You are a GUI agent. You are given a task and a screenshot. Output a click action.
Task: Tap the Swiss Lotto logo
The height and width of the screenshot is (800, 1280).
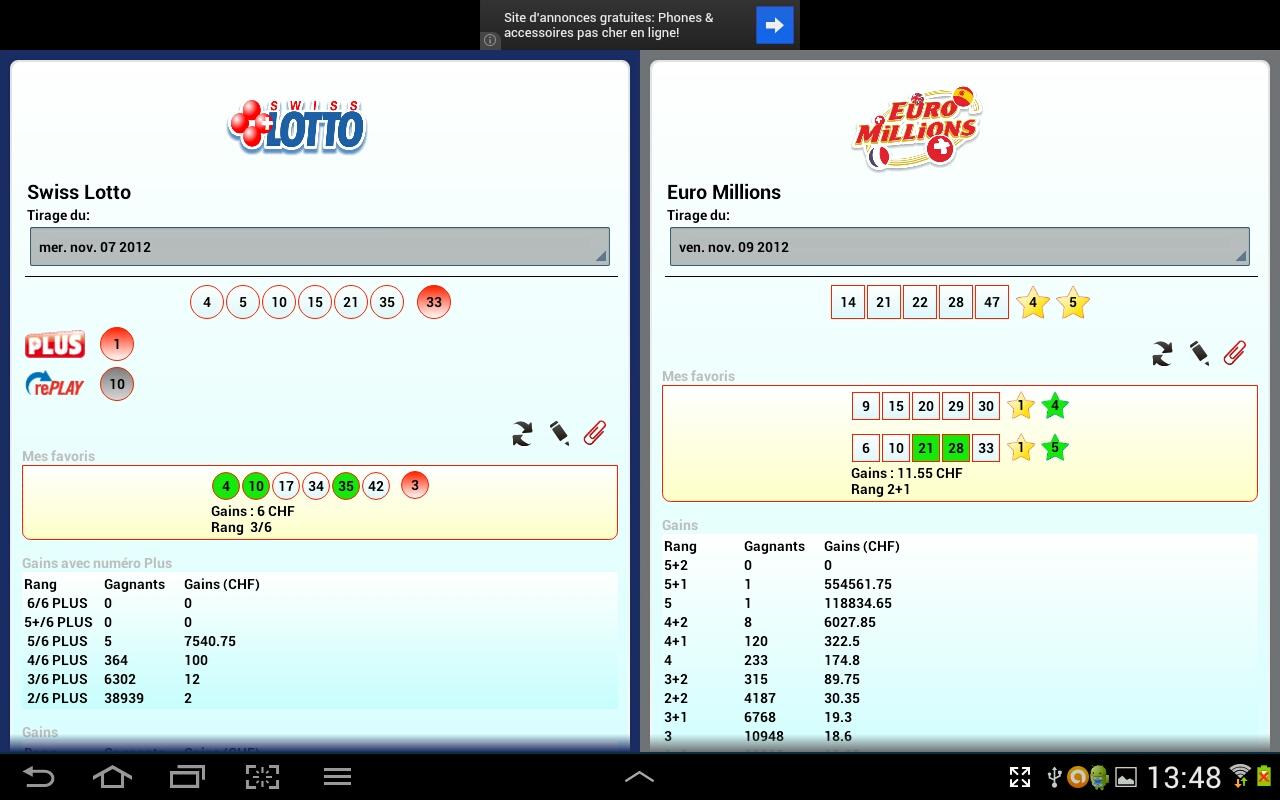point(297,126)
